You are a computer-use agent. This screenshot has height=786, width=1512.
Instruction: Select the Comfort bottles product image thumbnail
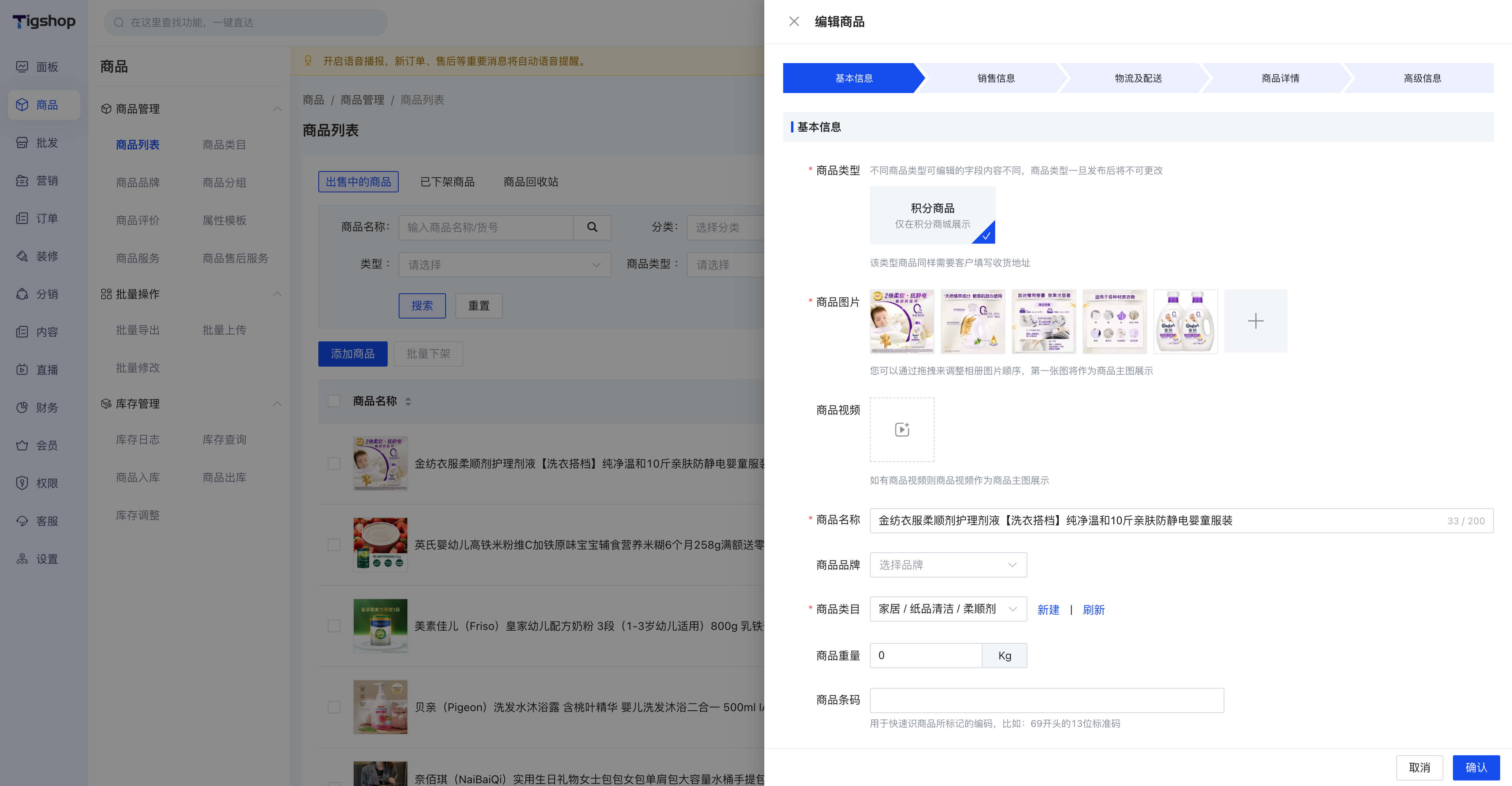[x=1185, y=321]
